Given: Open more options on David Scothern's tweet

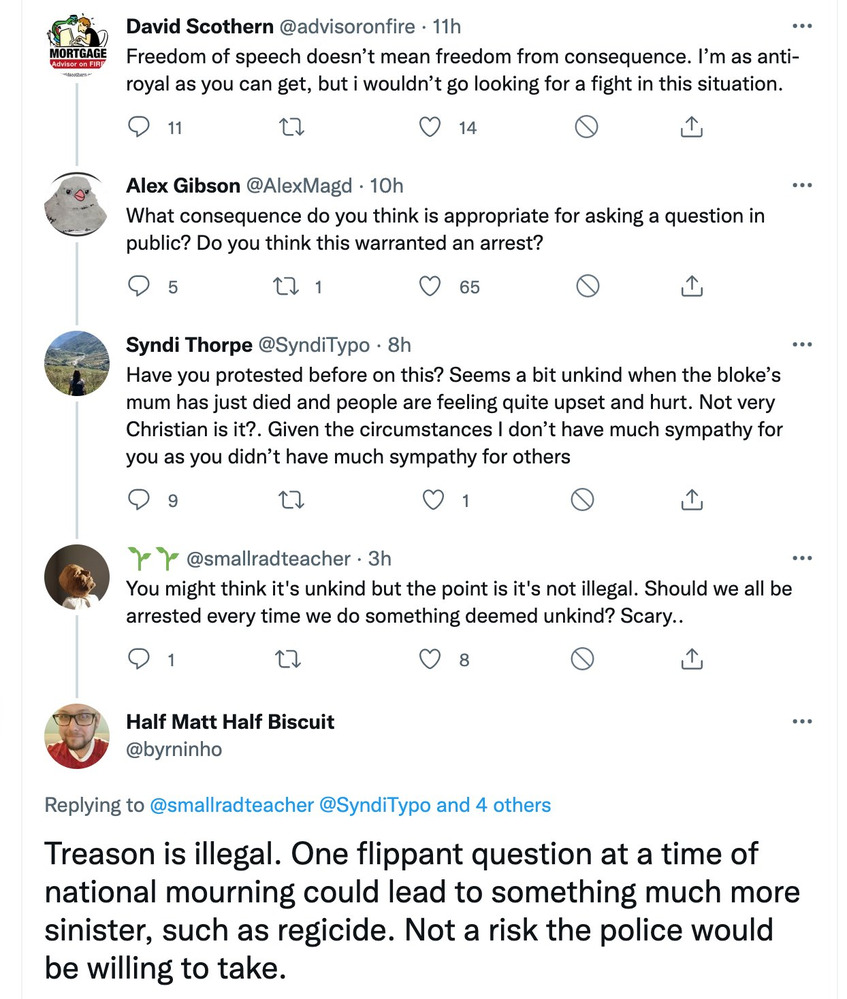Looking at the screenshot, I should [x=802, y=25].
